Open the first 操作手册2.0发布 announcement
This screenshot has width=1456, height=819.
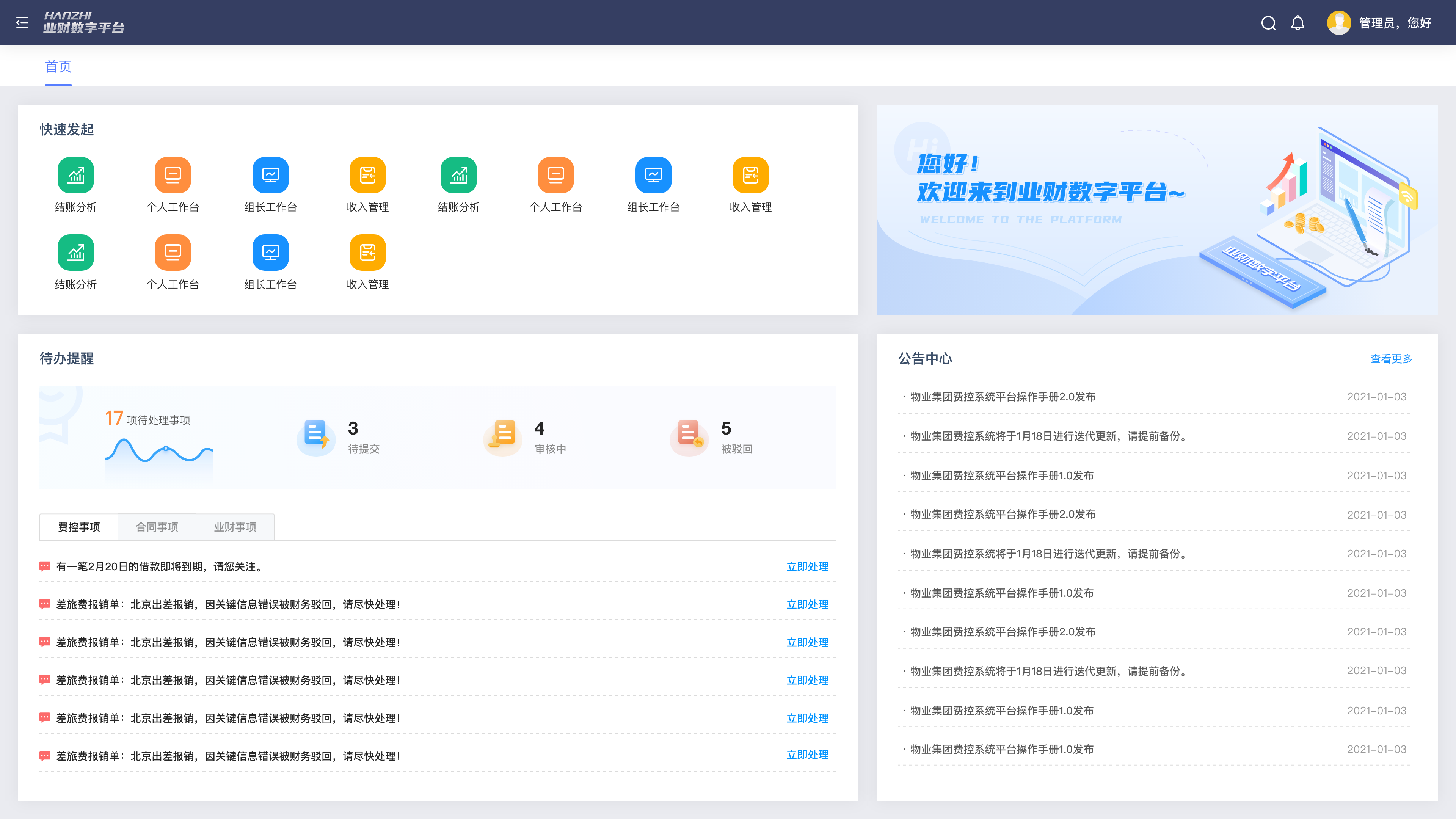tap(1003, 397)
